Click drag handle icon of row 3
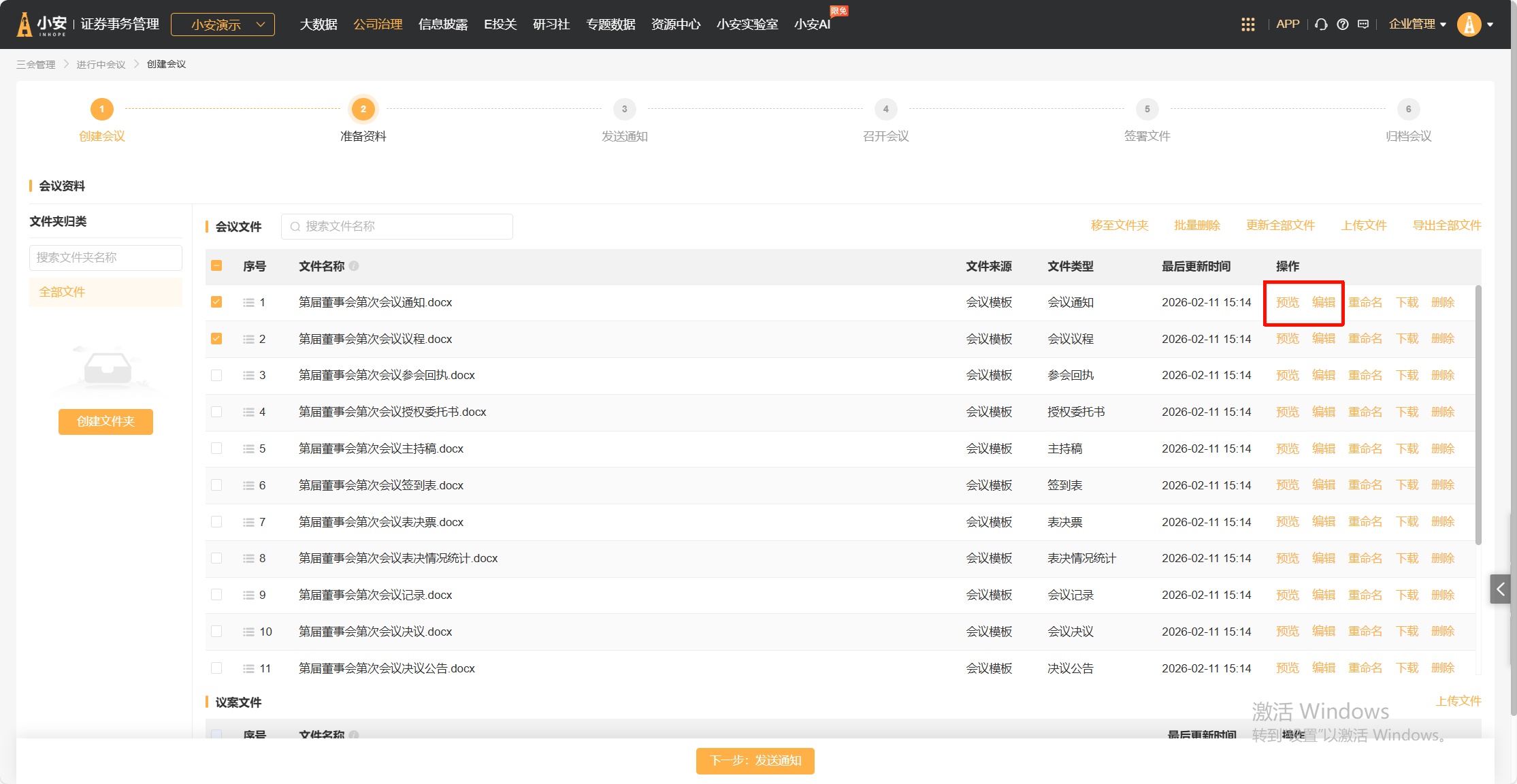This screenshot has width=1517, height=784. tap(248, 376)
